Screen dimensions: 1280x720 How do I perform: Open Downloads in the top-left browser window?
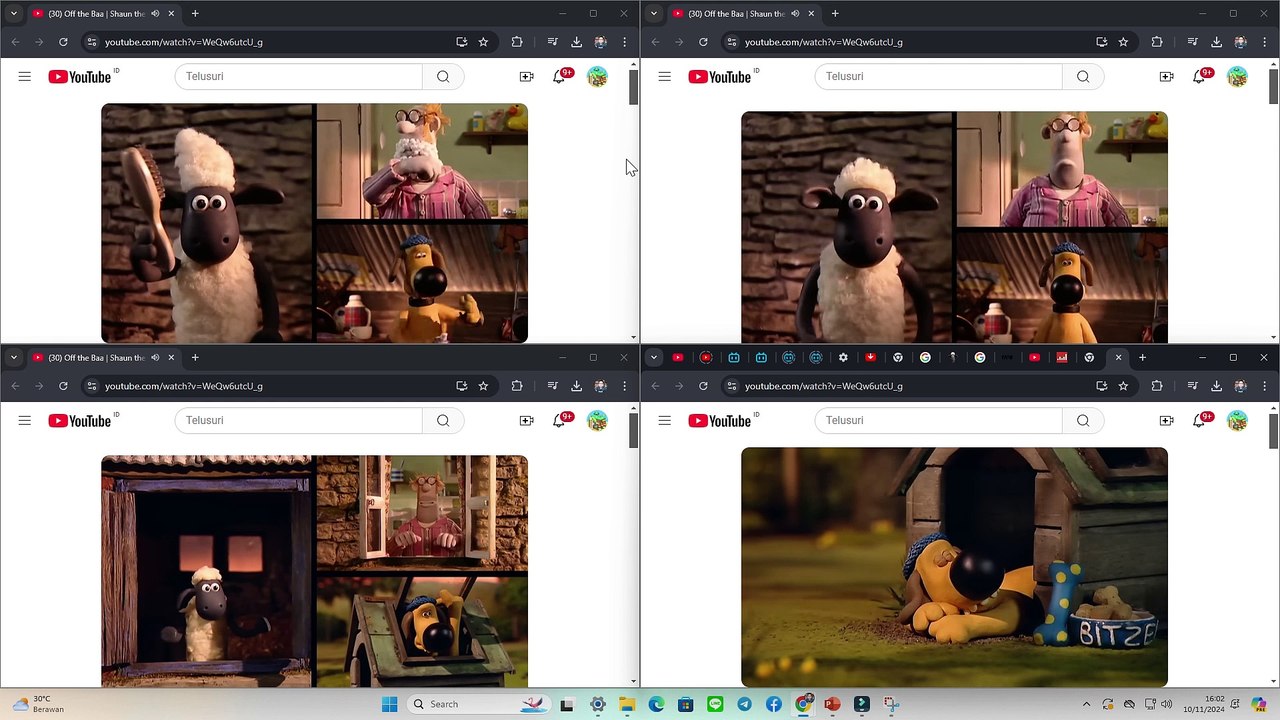coord(576,42)
